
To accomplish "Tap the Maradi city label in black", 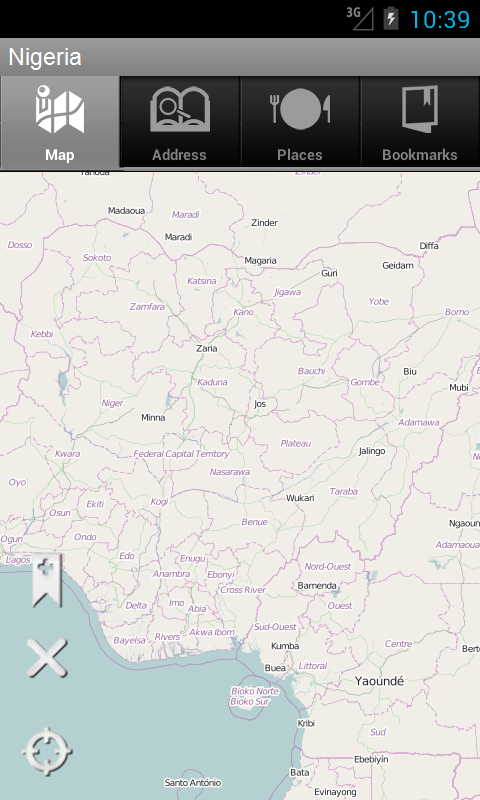I will [x=178, y=237].
